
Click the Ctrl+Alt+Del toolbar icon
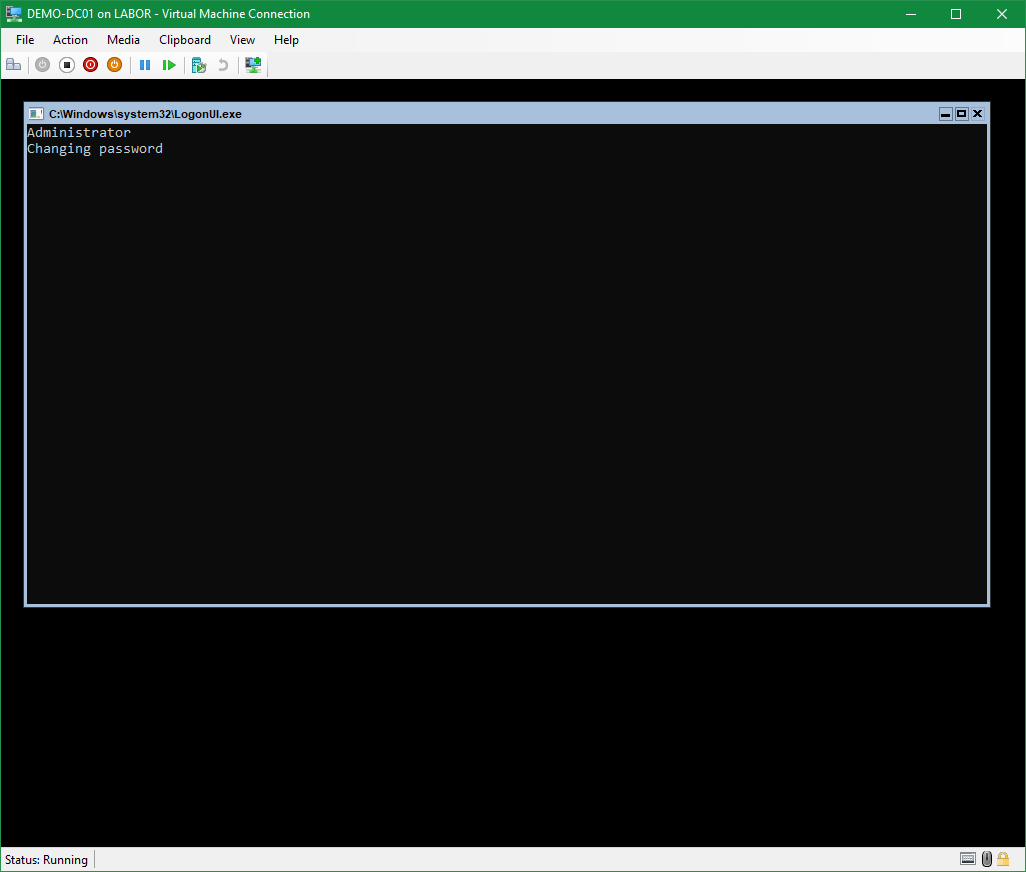click(13, 65)
